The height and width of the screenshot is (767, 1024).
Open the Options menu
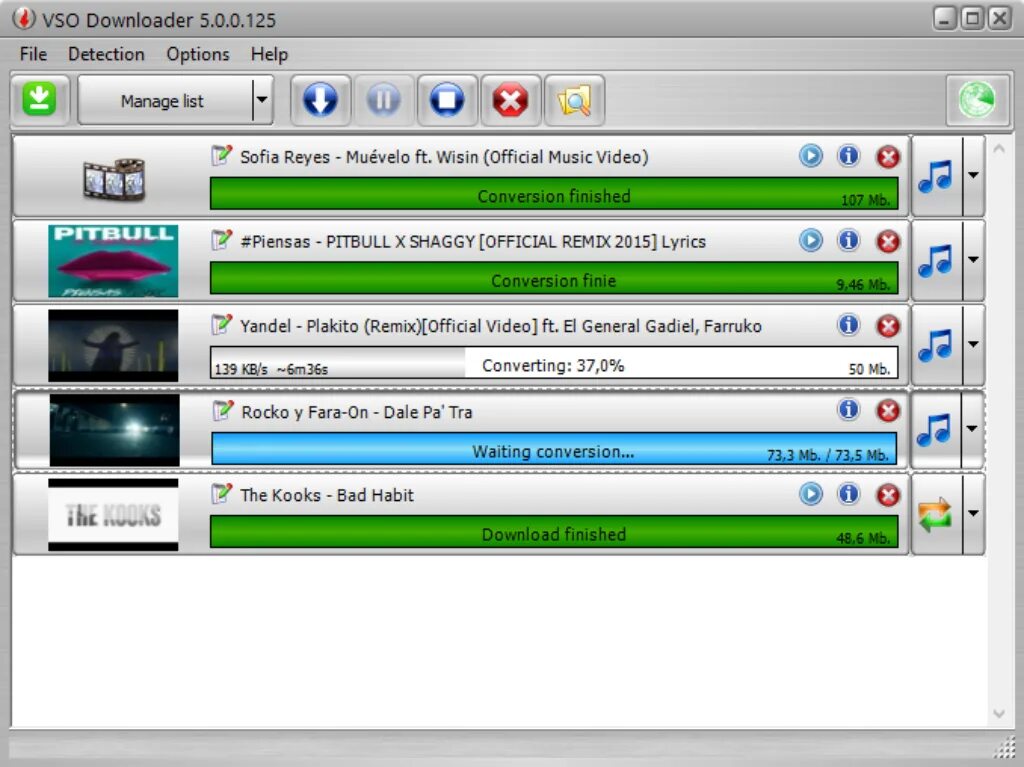point(198,54)
